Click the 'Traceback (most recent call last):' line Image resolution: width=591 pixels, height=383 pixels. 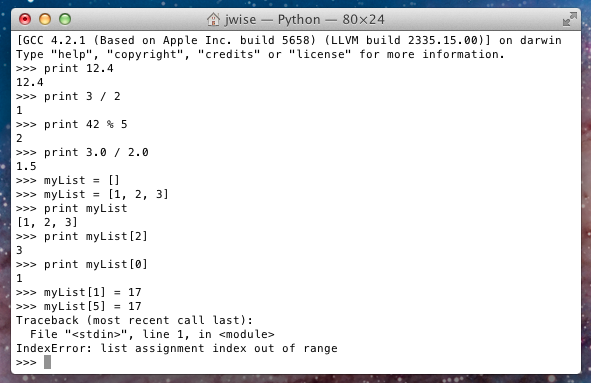pyautogui.click(x=134, y=320)
